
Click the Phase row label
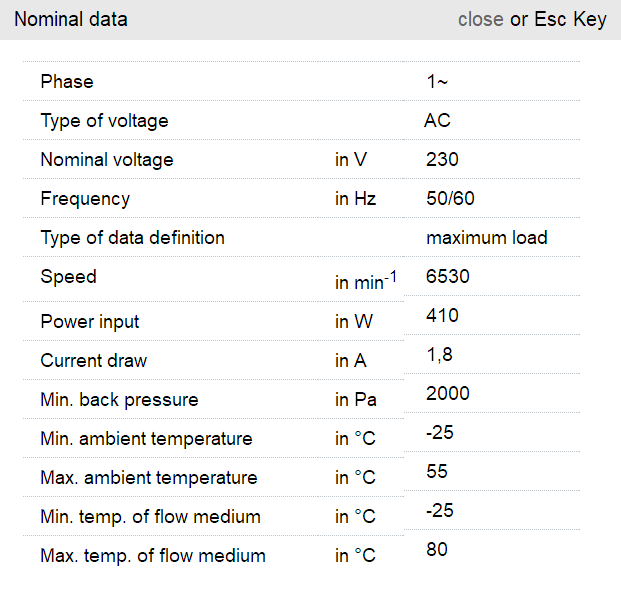pos(67,82)
